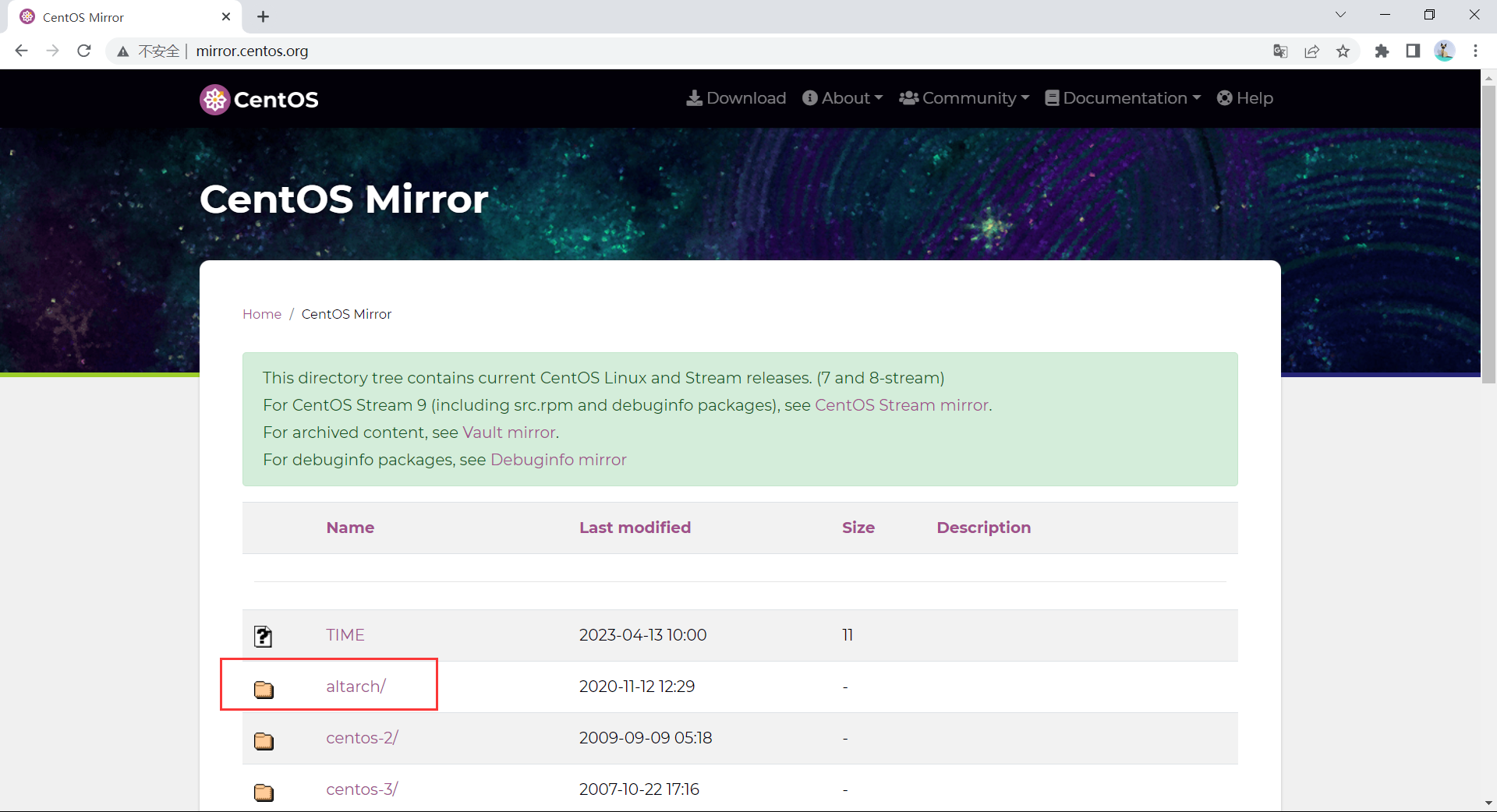Close the CentOS Mirror tab
The height and width of the screenshot is (812, 1497).
click(x=226, y=16)
